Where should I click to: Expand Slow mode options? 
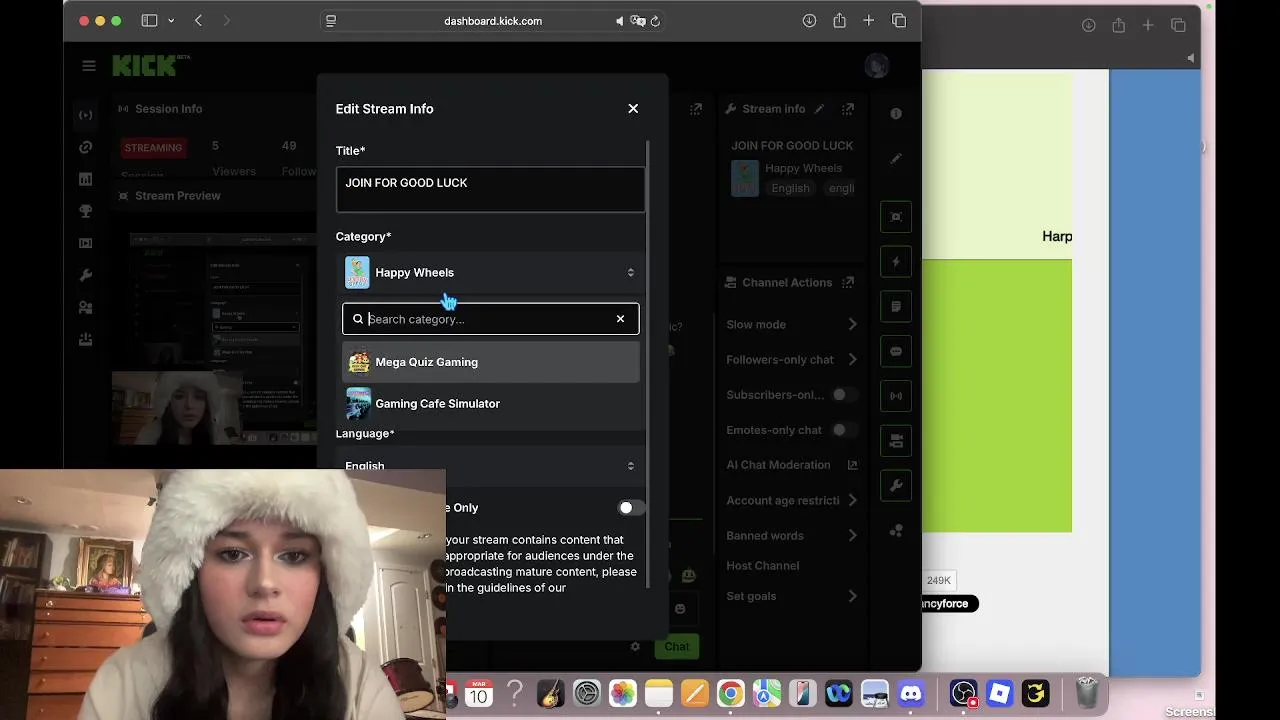pos(852,324)
